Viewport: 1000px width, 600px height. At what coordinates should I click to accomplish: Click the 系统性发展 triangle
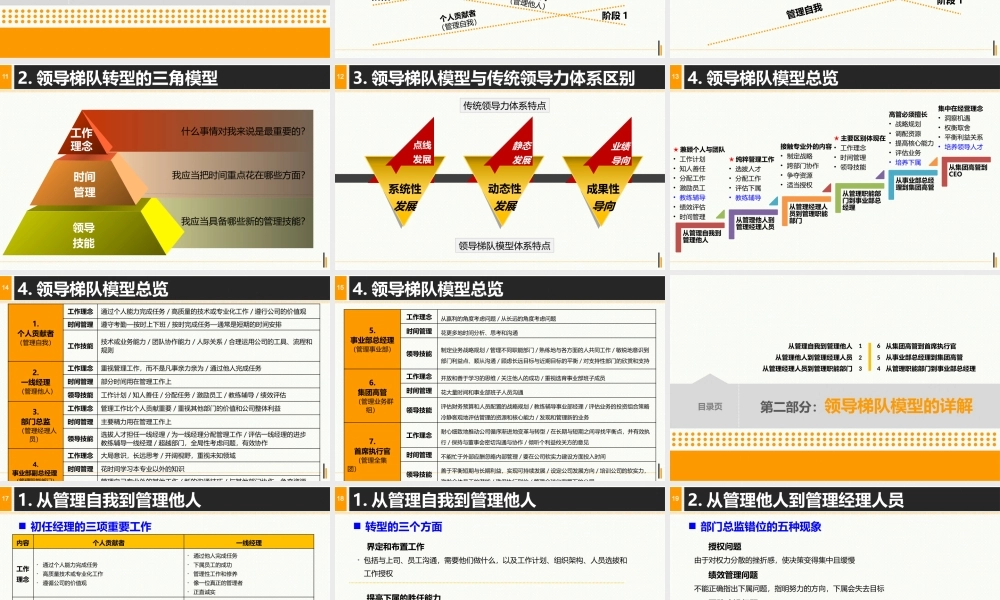(x=404, y=196)
